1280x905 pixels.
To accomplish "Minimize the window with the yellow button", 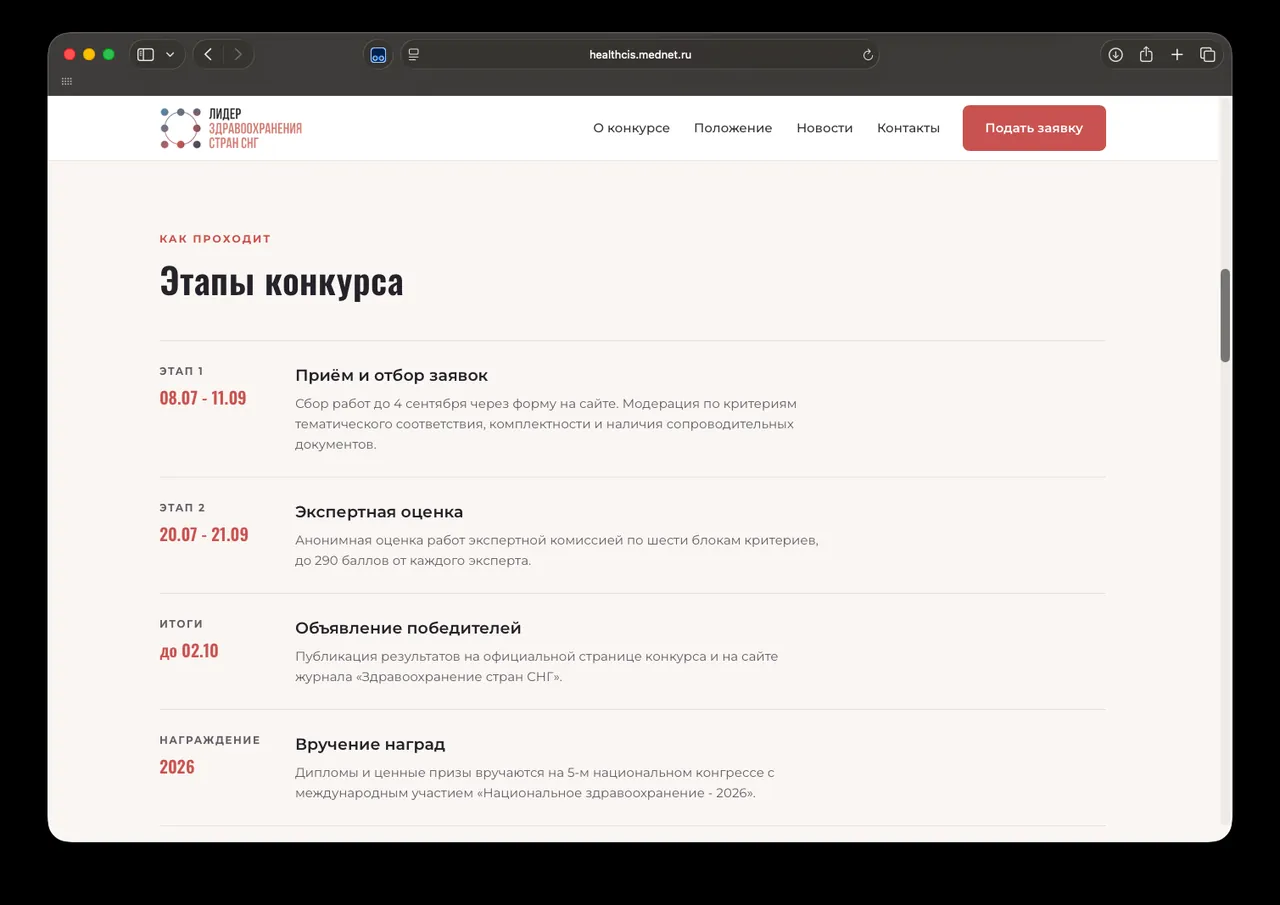I will [x=89, y=55].
